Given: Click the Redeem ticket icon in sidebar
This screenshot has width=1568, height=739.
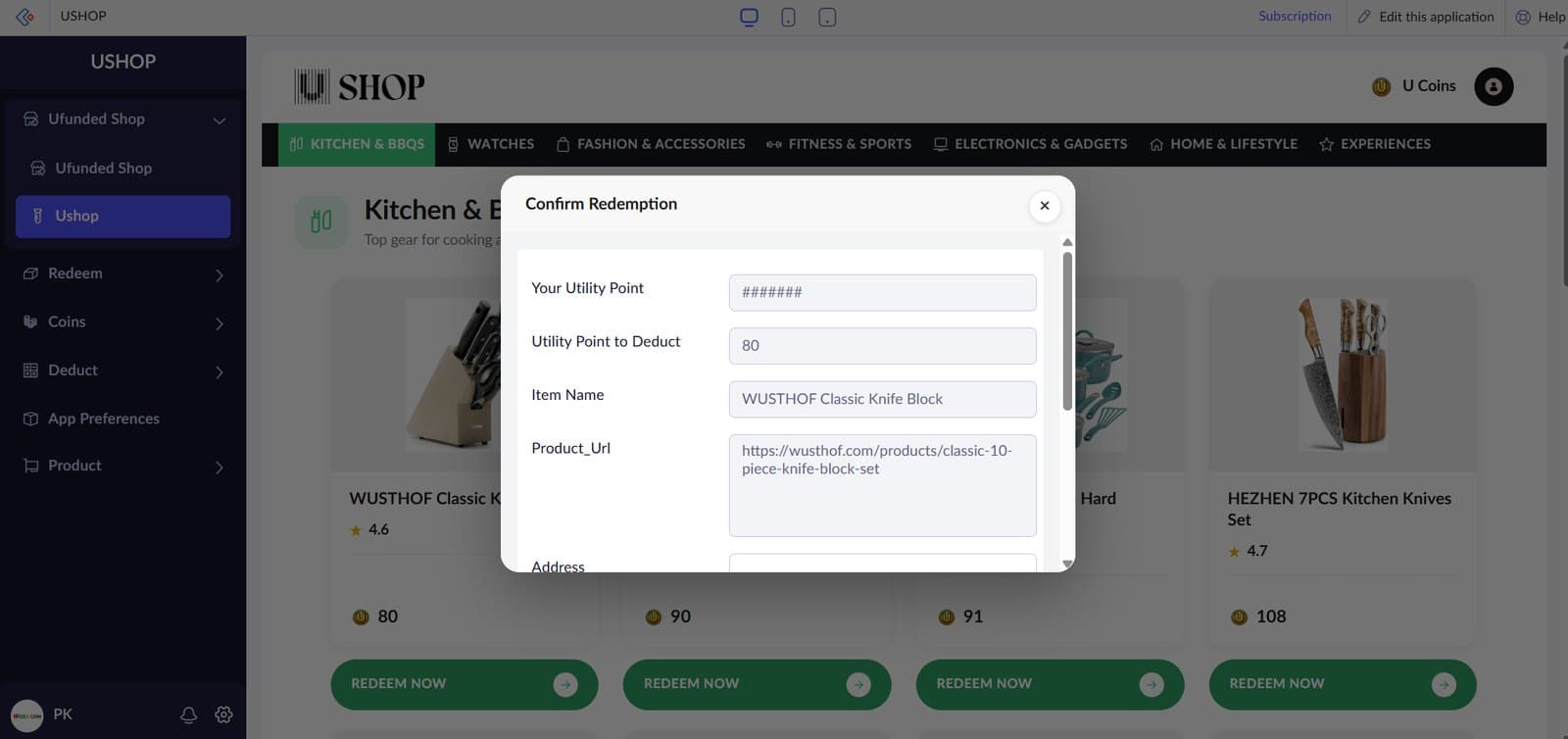Looking at the screenshot, I should 30,273.
